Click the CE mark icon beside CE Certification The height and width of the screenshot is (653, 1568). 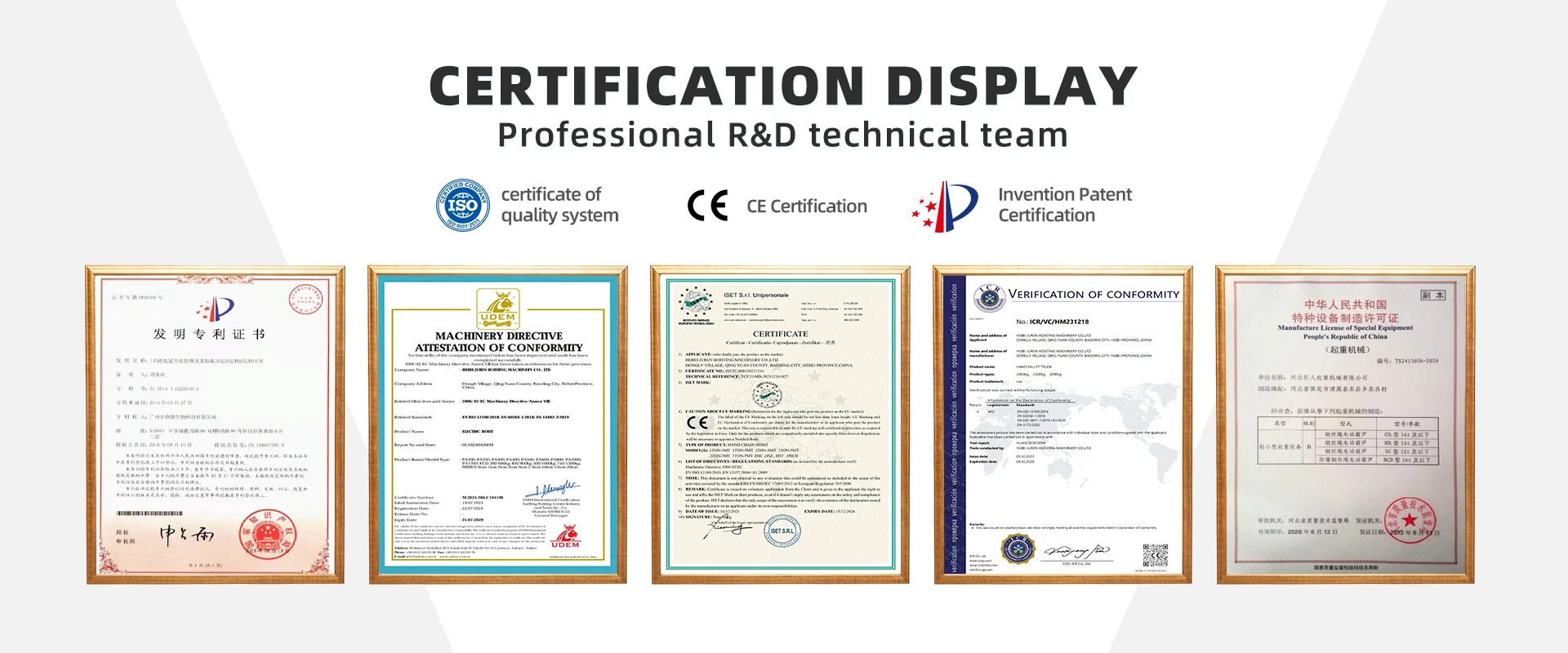[x=707, y=206]
